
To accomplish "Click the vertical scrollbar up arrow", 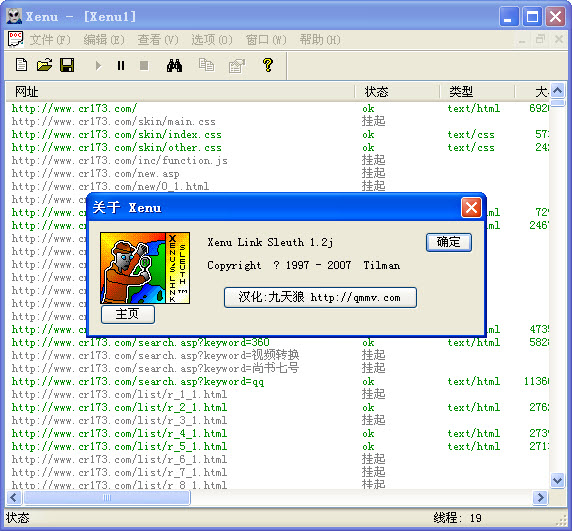I will pyautogui.click(x=557, y=90).
